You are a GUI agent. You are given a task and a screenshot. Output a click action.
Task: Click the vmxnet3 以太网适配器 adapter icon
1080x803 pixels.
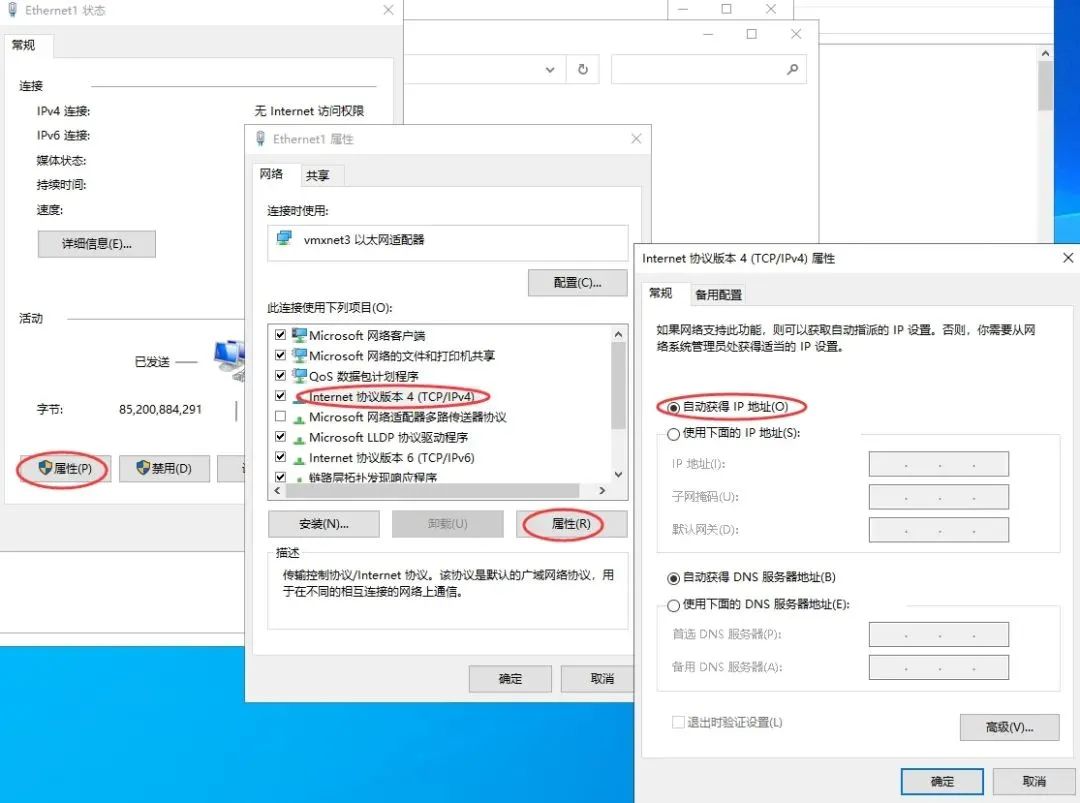coord(283,238)
